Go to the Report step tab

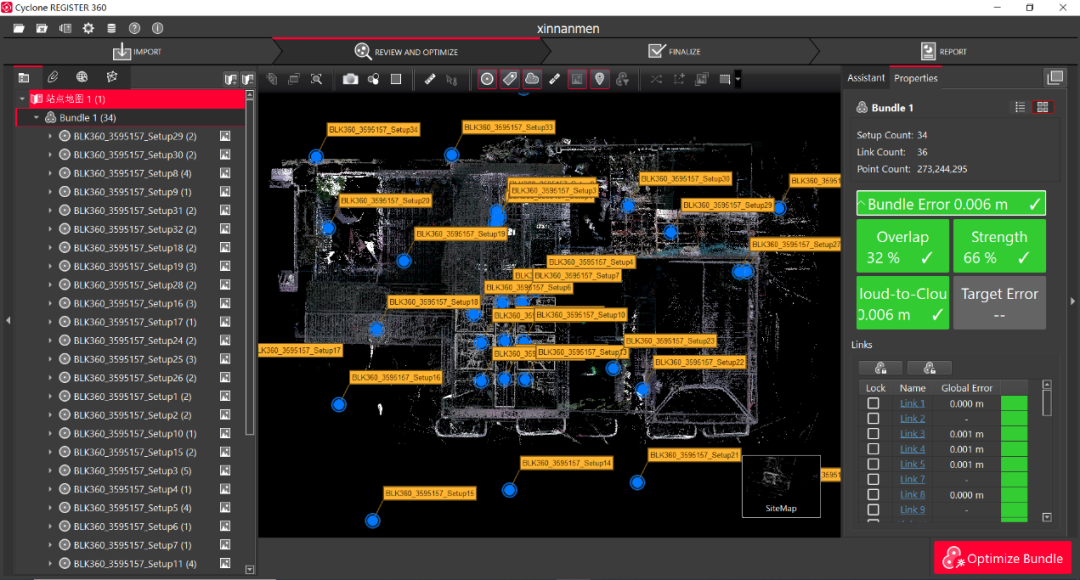tap(944, 52)
